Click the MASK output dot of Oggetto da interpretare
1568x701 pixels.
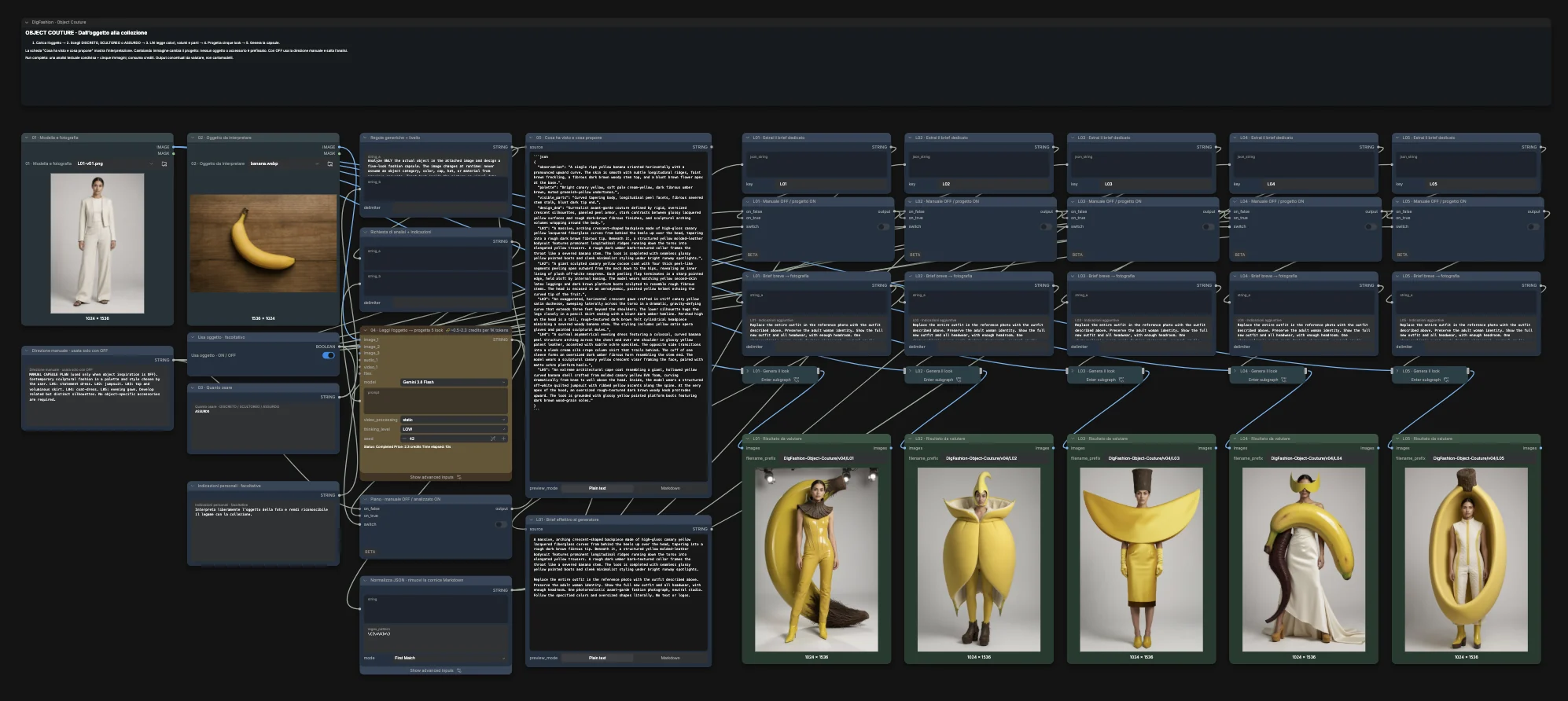click(x=339, y=153)
